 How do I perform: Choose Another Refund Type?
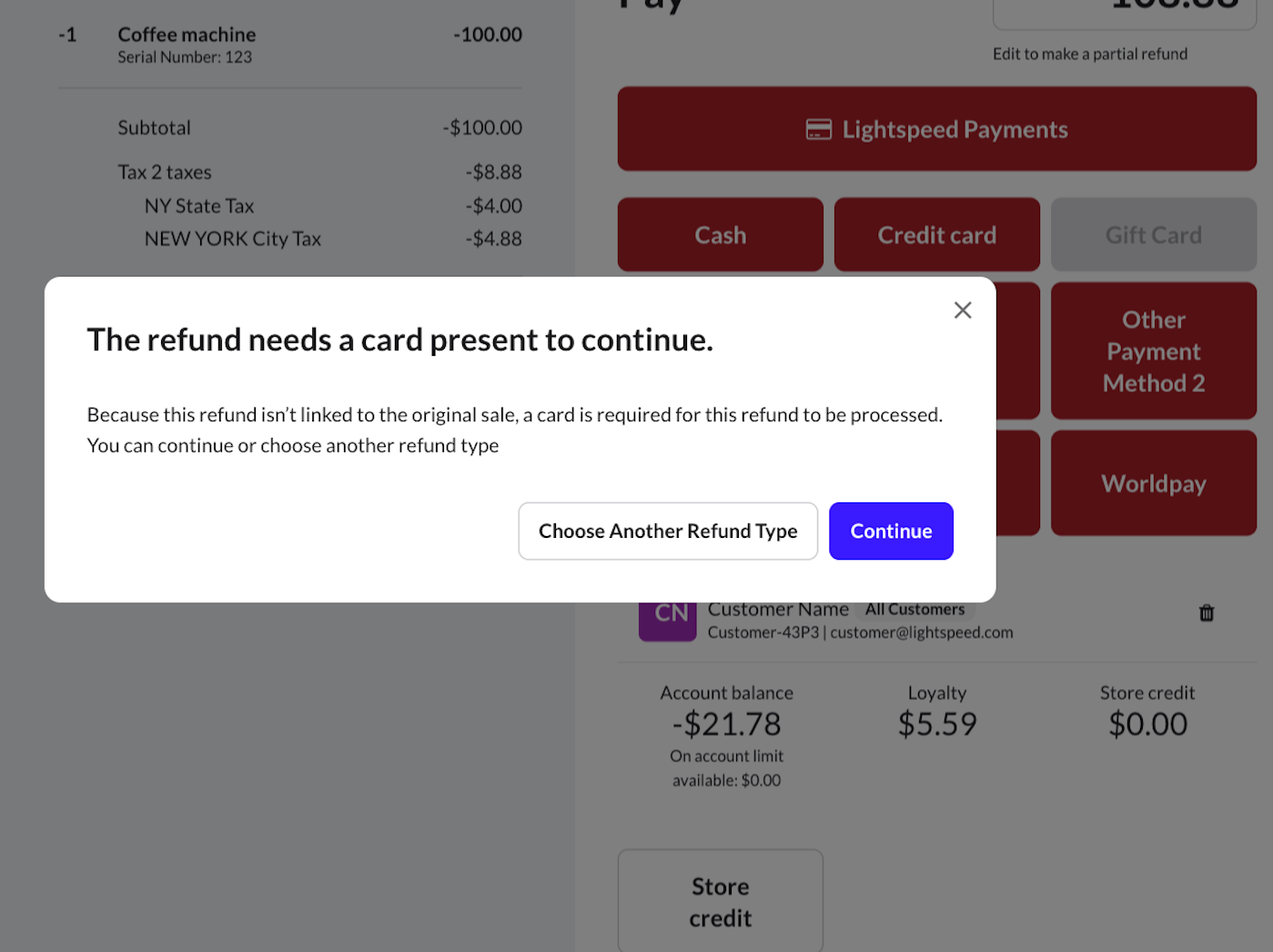tap(668, 532)
